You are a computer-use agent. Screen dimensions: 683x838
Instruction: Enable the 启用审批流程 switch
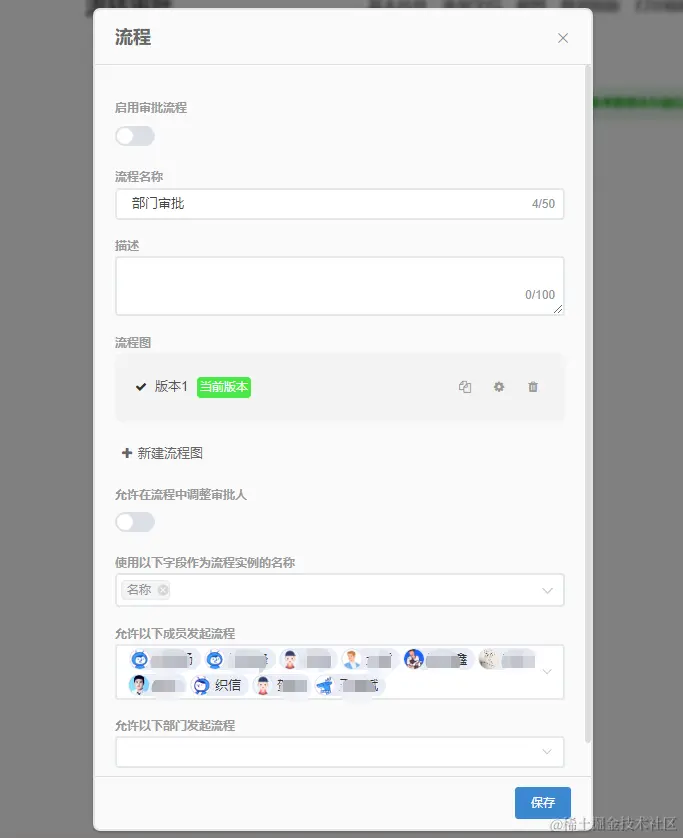(135, 136)
